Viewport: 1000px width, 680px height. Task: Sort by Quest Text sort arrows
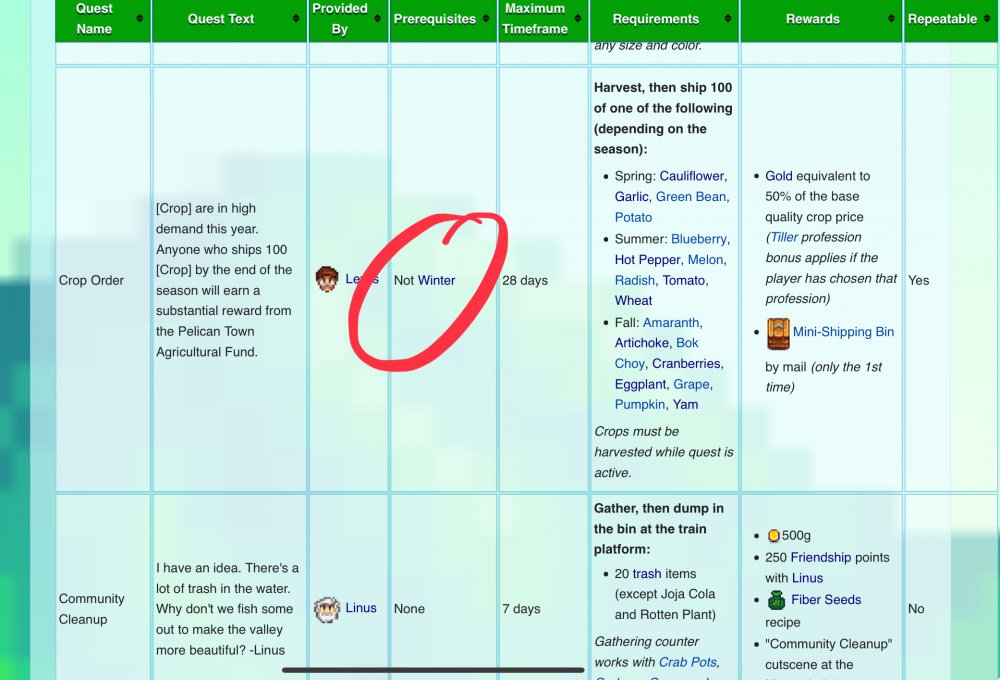[296, 19]
